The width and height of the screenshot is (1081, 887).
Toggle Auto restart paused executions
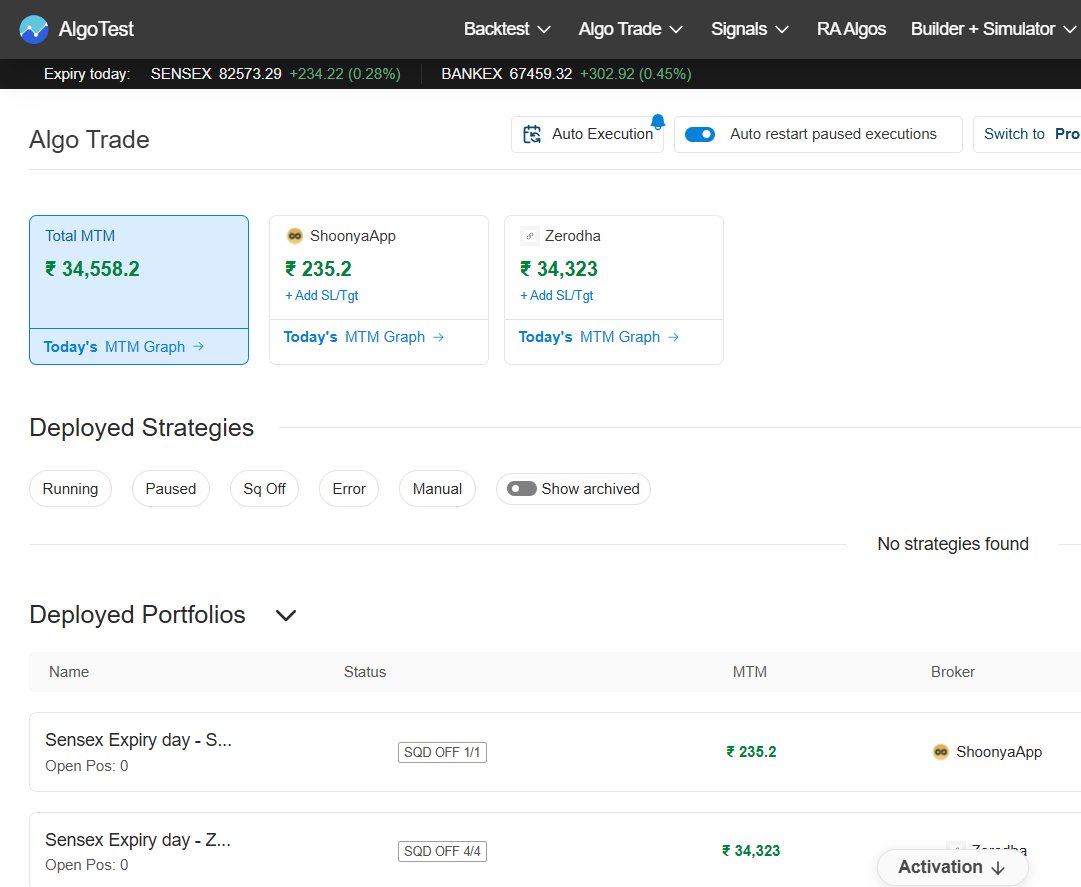(x=699, y=132)
